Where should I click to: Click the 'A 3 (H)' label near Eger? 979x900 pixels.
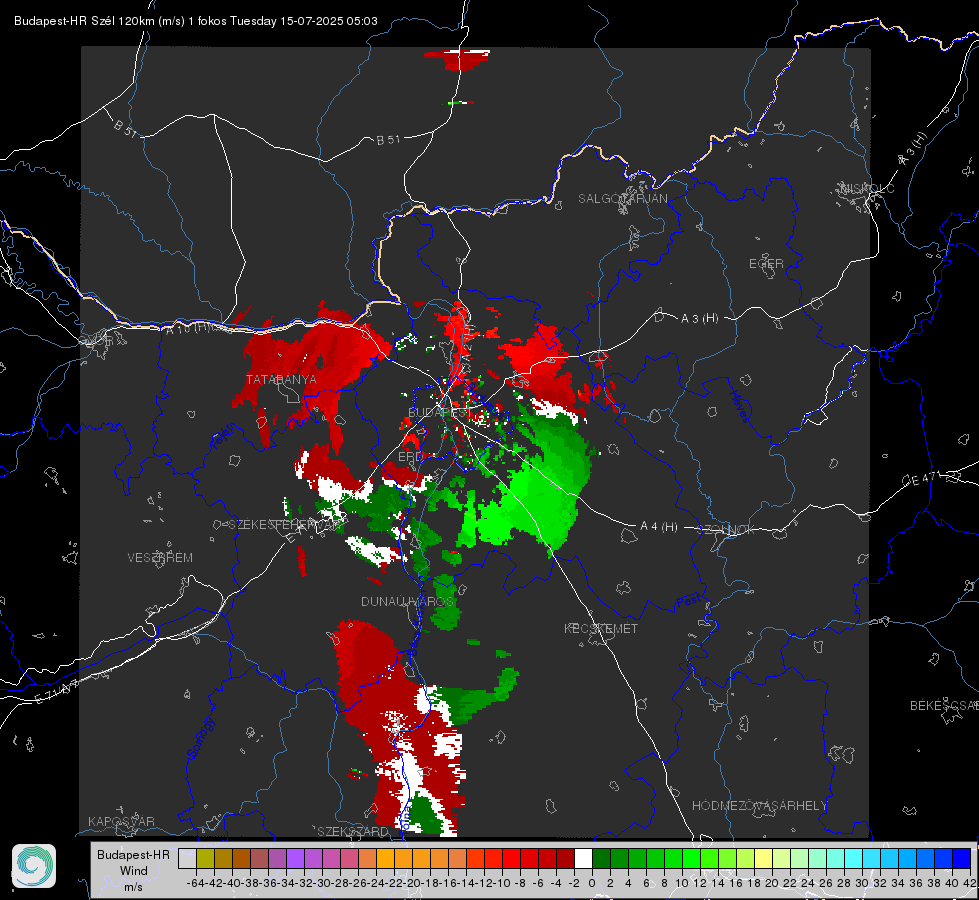point(699,319)
